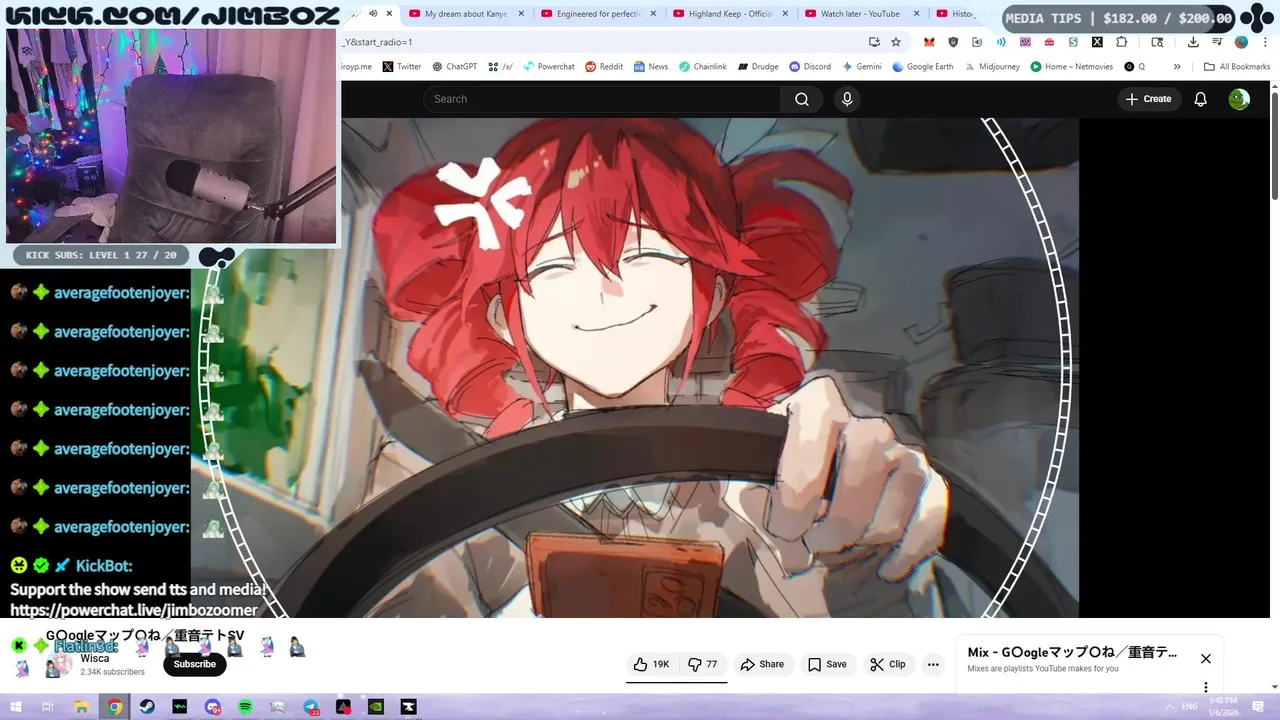Open the Midjourney bookmark

pyautogui.click(x=992, y=67)
